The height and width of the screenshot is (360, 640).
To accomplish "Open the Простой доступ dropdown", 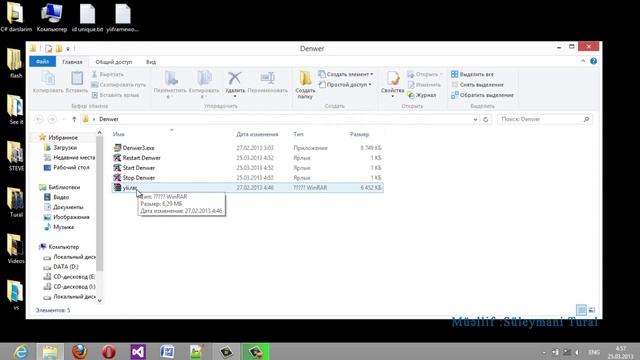I will point(345,84).
